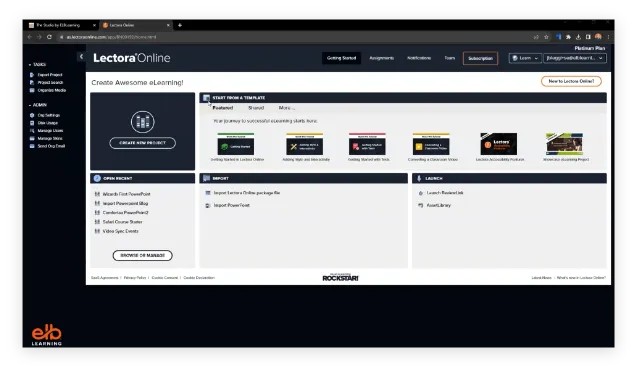Open the Learn dropdown
637x373 pixels.
525,58
